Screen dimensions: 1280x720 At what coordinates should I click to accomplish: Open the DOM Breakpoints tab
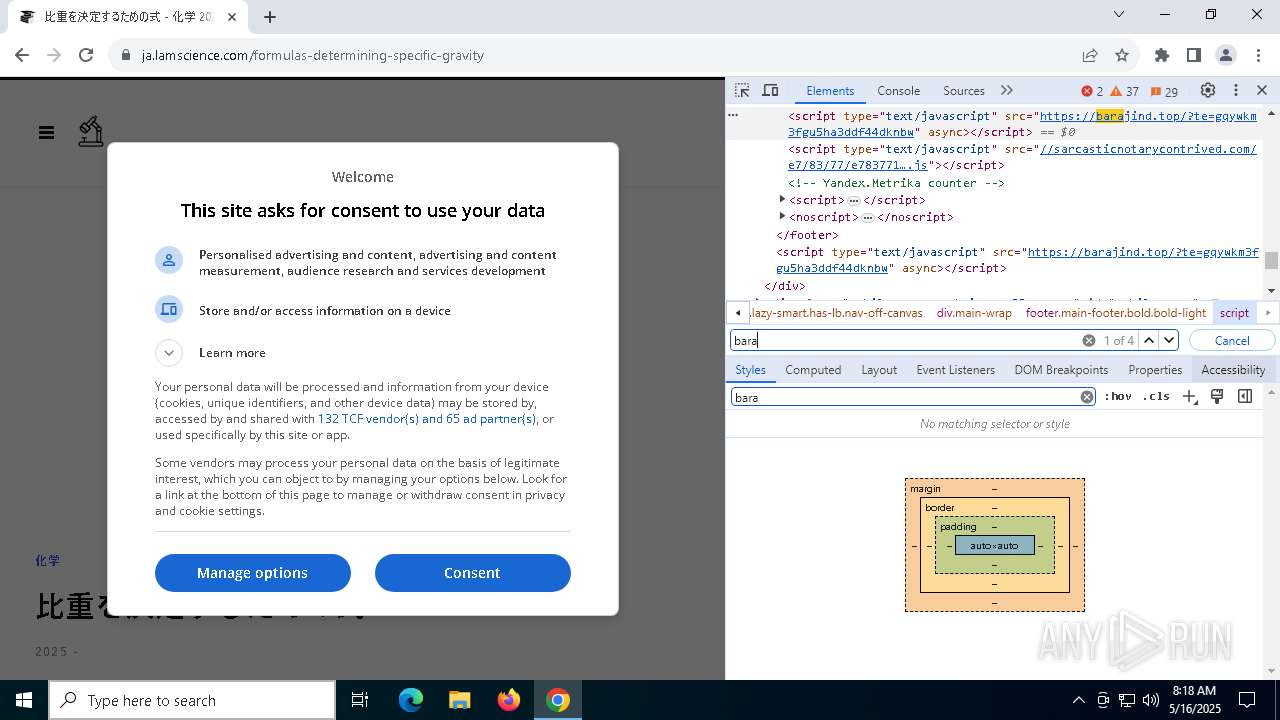click(1061, 369)
